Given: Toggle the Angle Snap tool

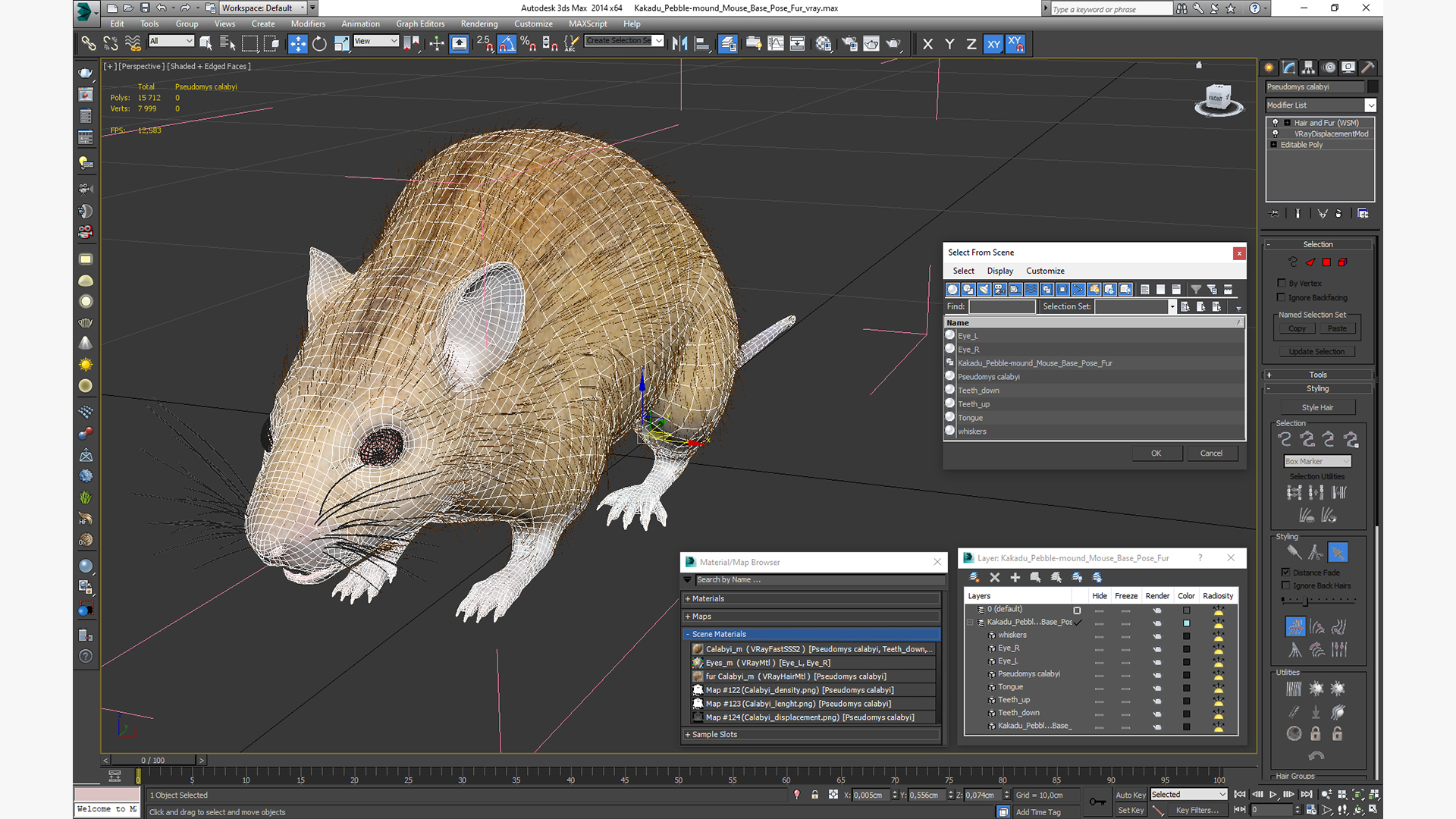Looking at the screenshot, I should click(x=507, y=44).
